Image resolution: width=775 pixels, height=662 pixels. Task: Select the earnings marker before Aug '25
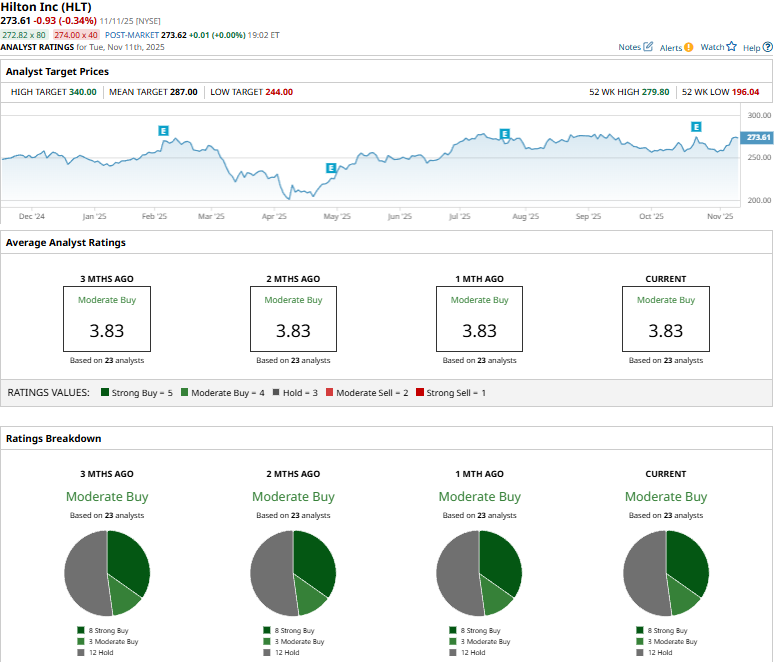tap(505, 134)
